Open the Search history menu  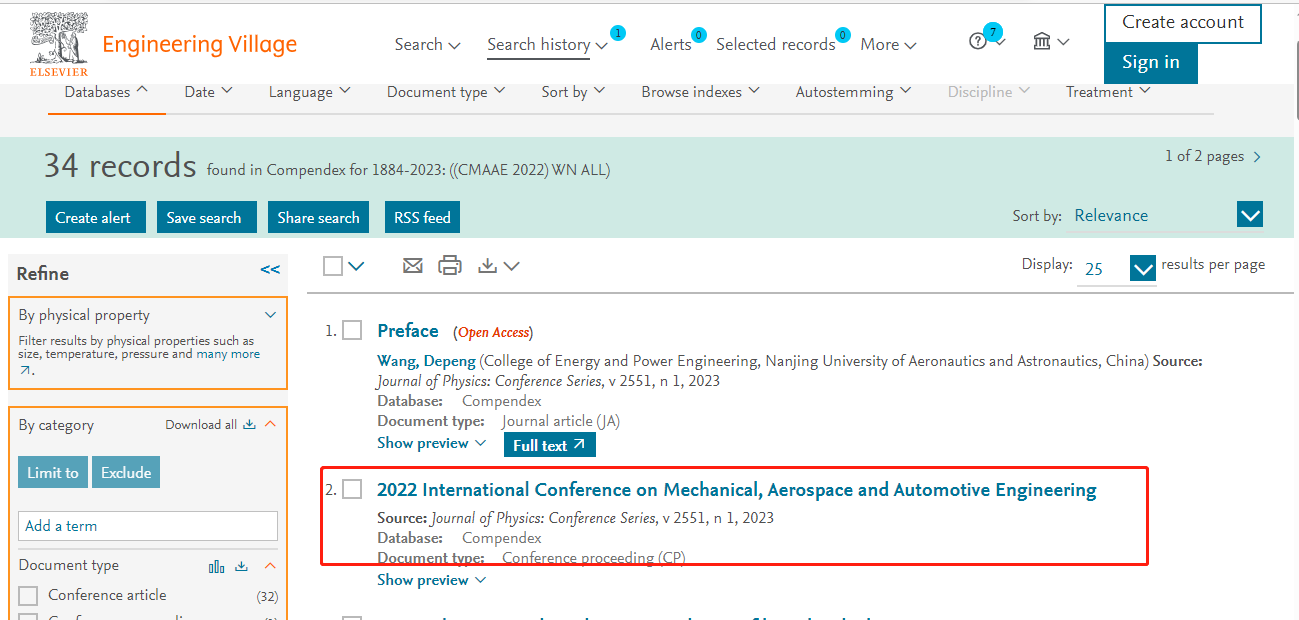(547, 45)
